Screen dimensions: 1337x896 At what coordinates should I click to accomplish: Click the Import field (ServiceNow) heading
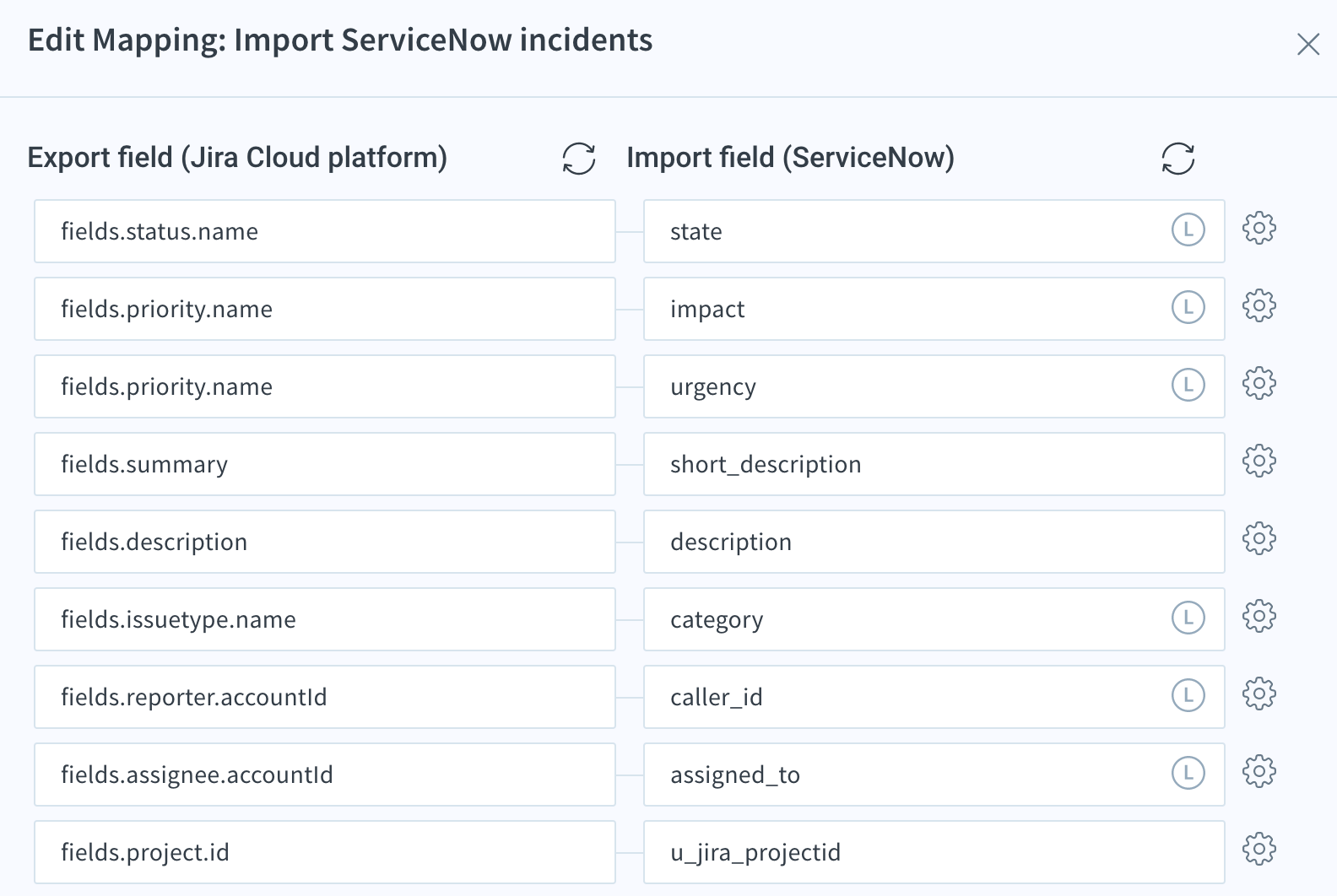790,158
